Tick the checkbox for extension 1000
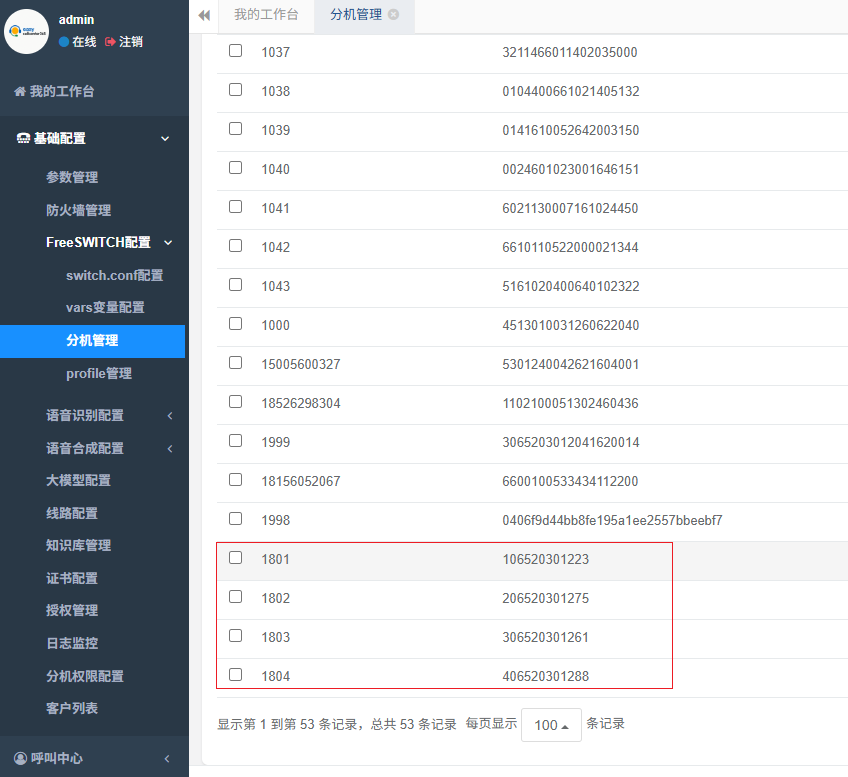The image size is (848, 777). point(235,323)
